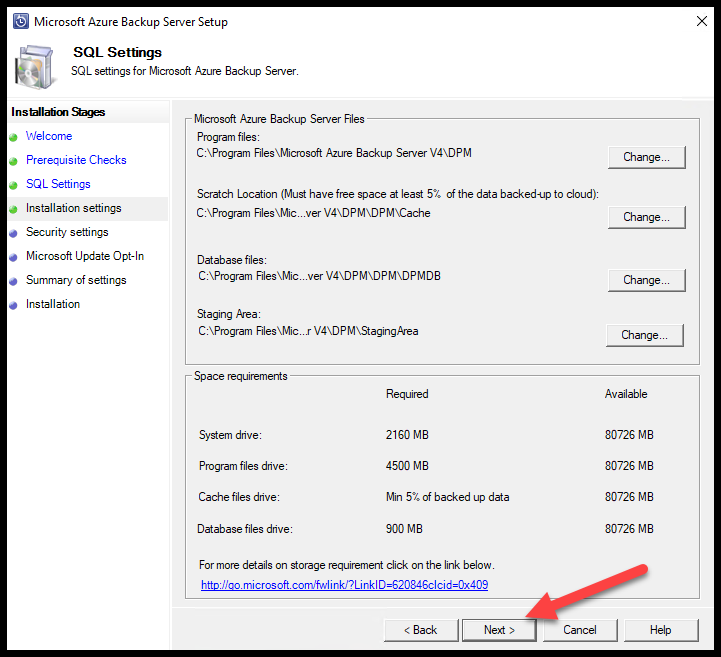Click the 4500 MB program files value
This screenshot has height=657, width=721.
pyautogui.click(x=407, y=466)
